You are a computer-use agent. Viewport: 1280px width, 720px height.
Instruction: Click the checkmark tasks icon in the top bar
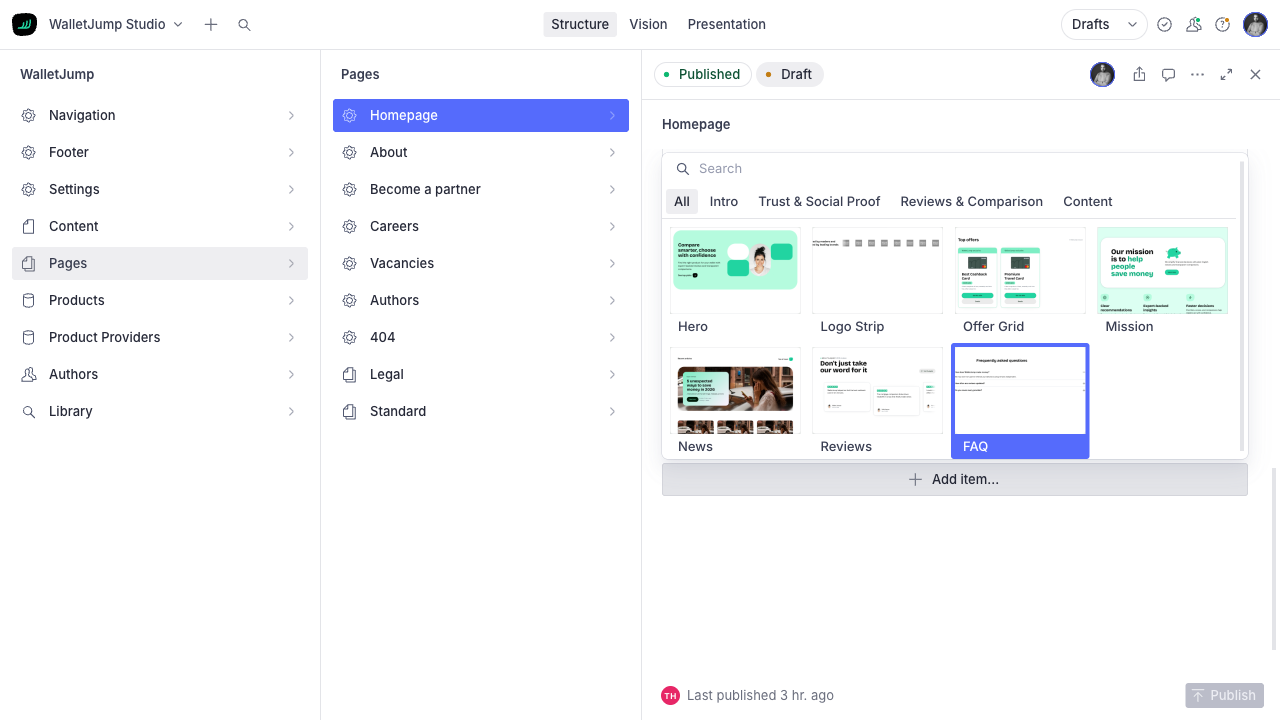(1164, 24)
